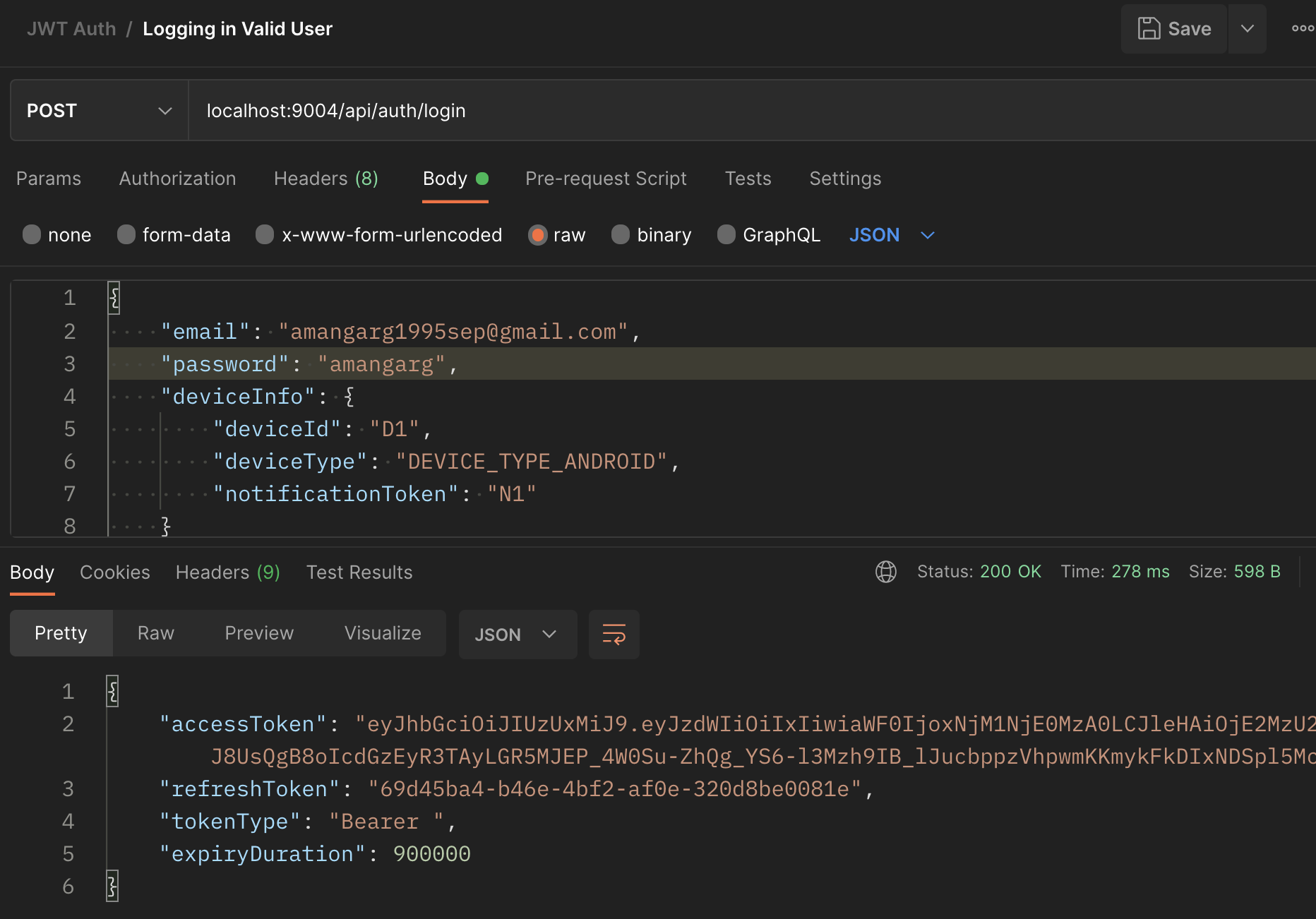1316x919 pixels.
Task: Click the email line in request body
Action: coord(400,332)
